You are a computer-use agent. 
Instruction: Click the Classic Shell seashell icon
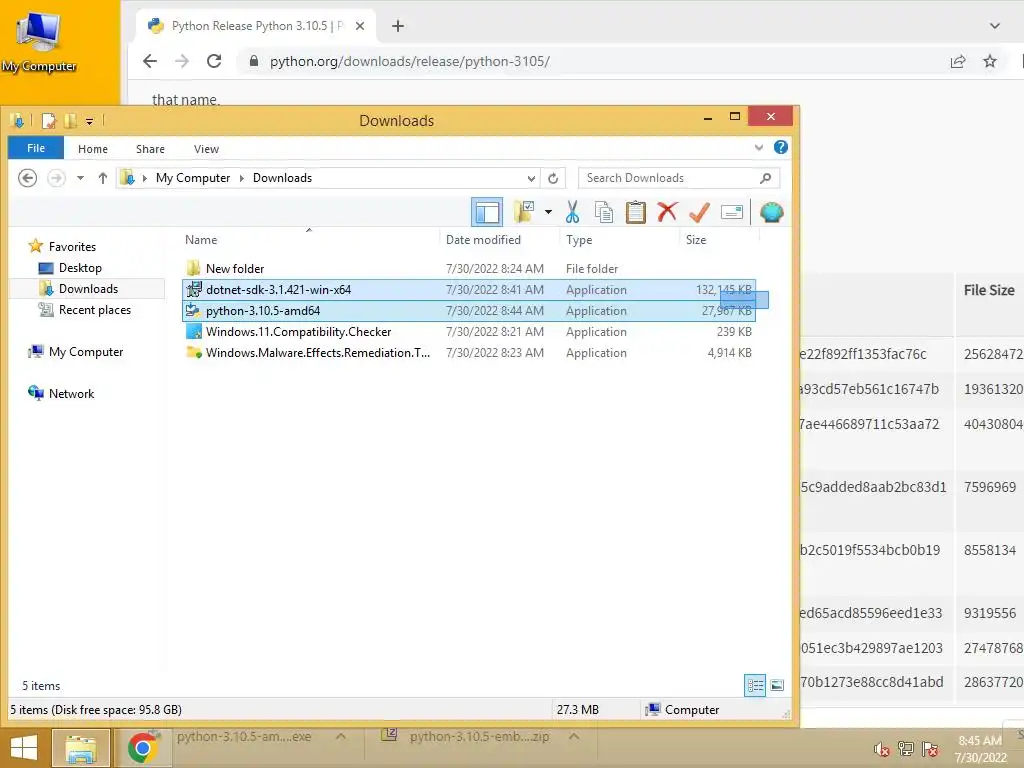(x=771, y=212)
